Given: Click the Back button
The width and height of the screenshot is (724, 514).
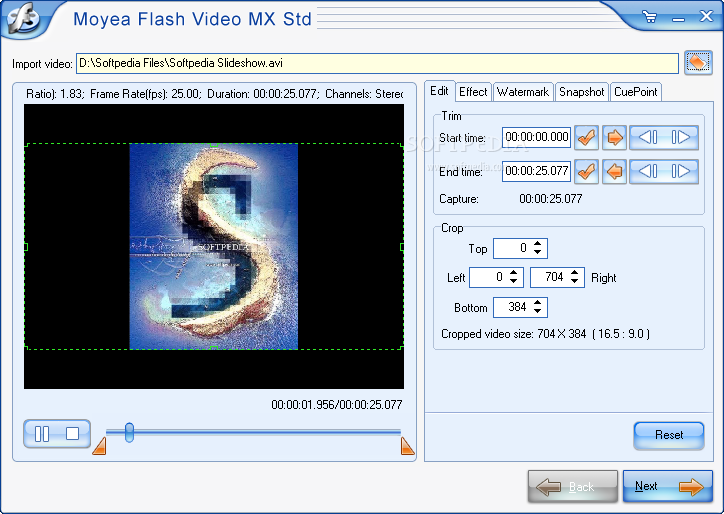Looking at the screenshot, I should point(573,486).
